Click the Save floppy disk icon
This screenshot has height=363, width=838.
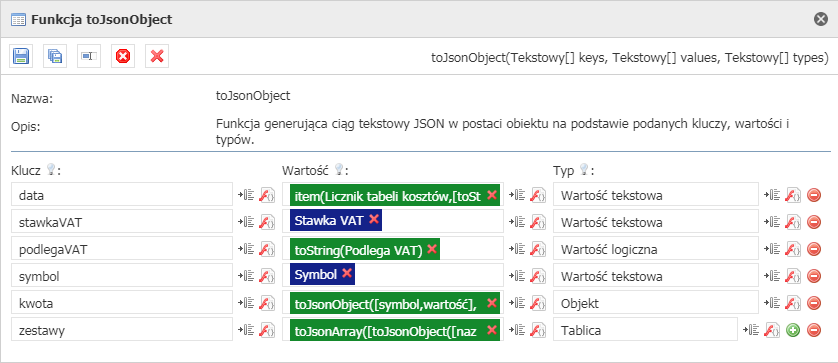21,56
